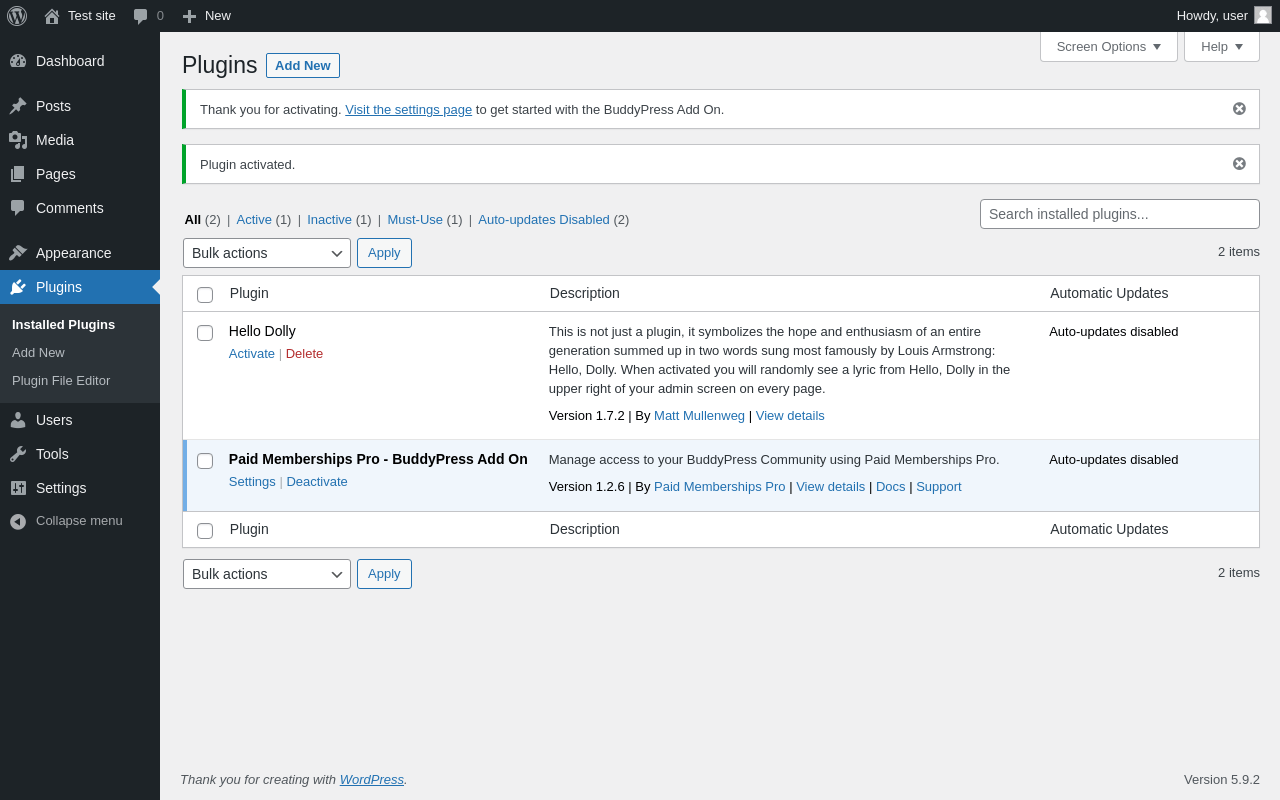Dismiss the Plugin activated notice

[x=1239, y=164]
